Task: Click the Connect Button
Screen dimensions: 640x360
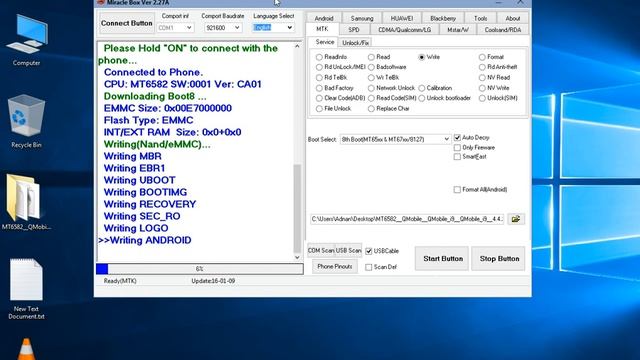Action: click(127, 23)
